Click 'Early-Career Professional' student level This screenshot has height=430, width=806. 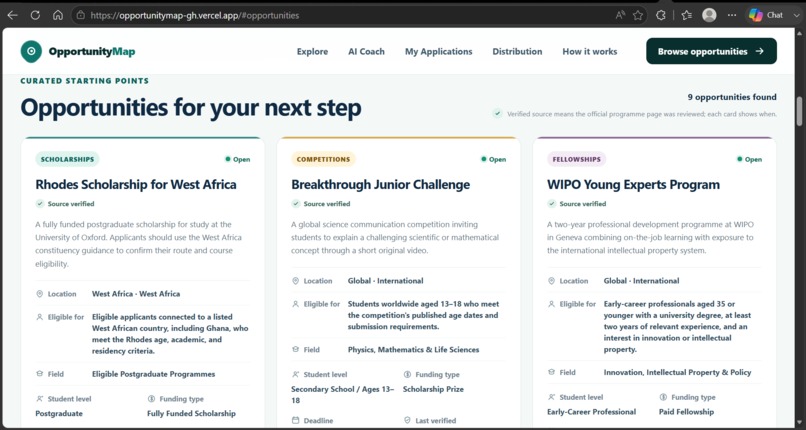click(591, 412)
